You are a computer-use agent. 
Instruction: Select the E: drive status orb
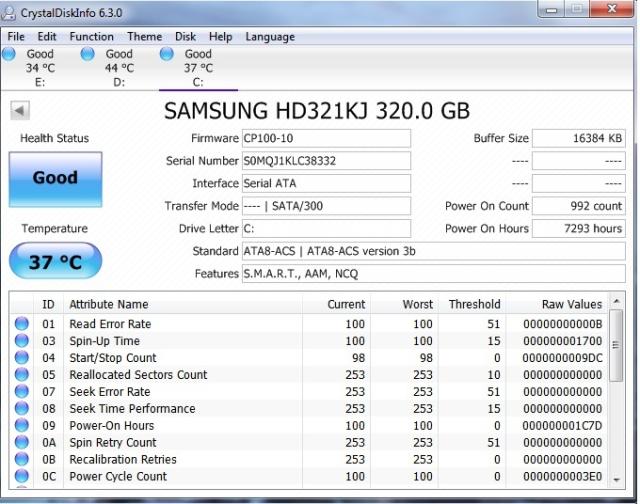click(x=9, y=54)
